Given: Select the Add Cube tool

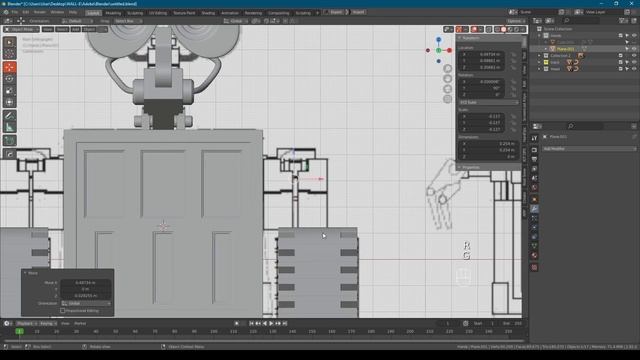Looking at the screenshot, I should coord(10,141).
